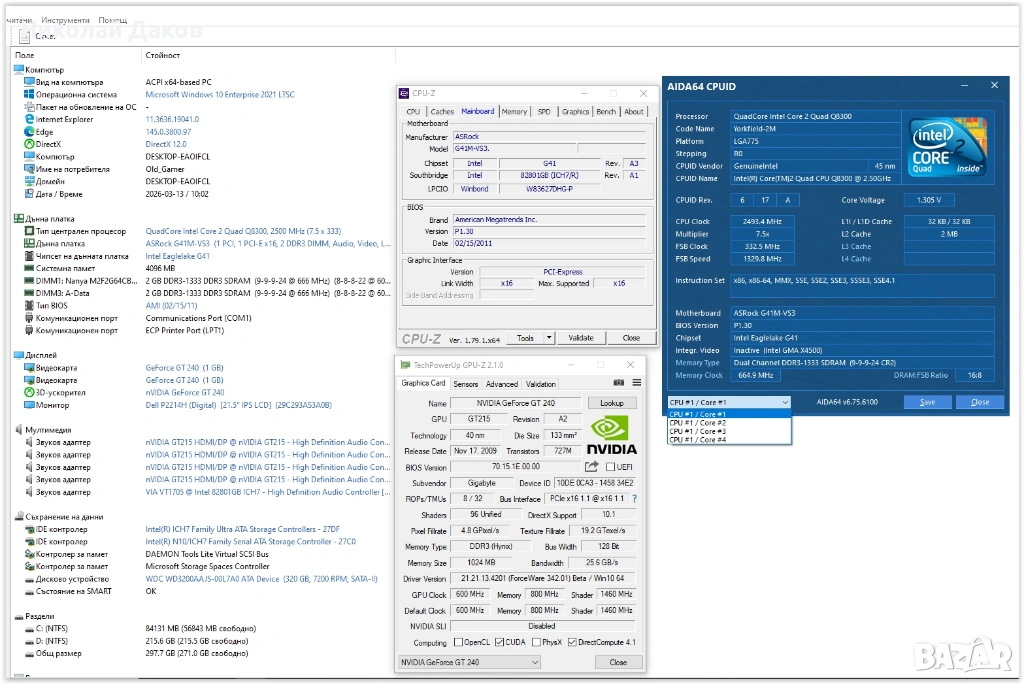The height and width of the screenshot is (684, 1024).
Task: Uncheck the CUDA checkbox
Action: [499, 642]
